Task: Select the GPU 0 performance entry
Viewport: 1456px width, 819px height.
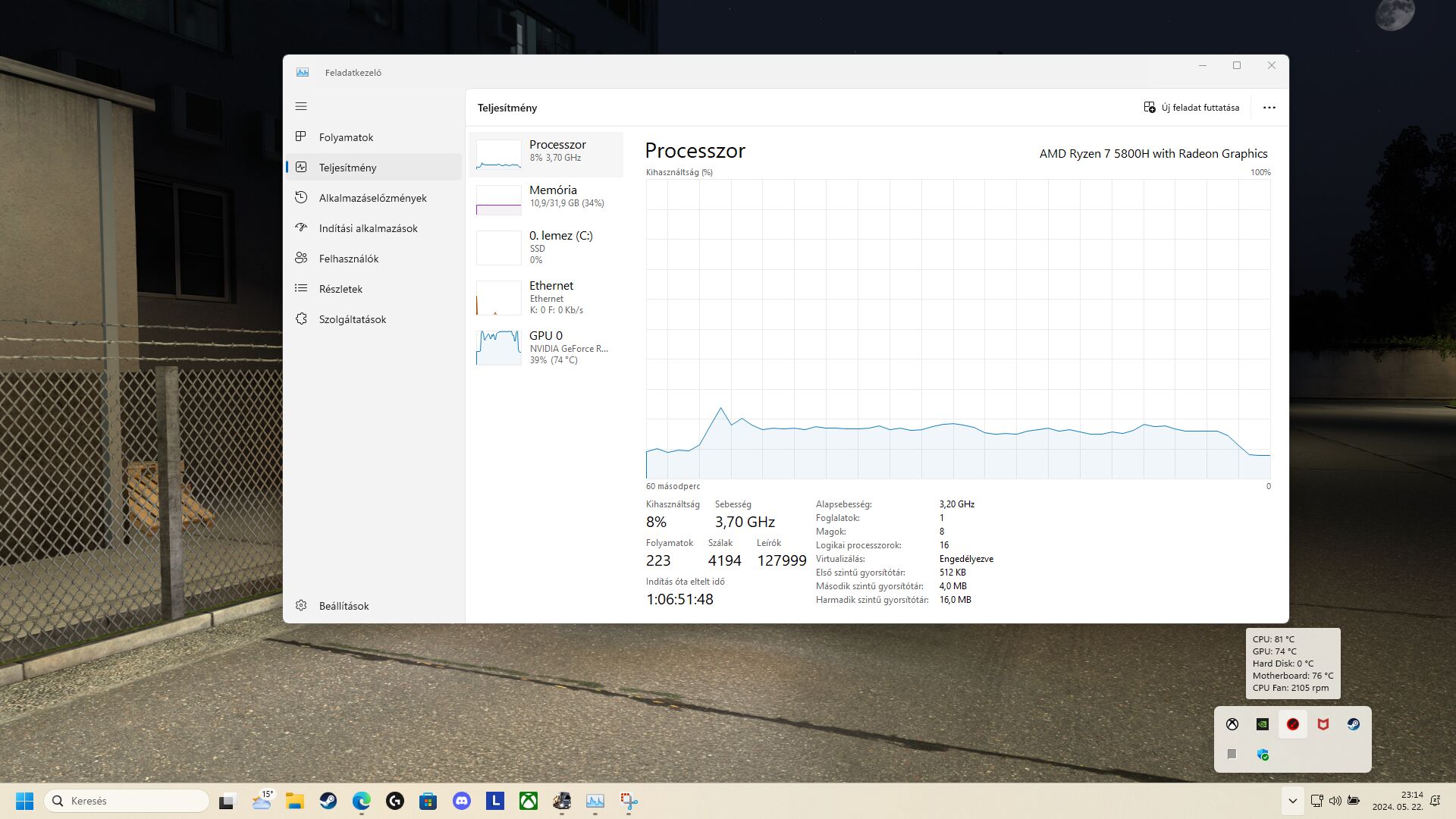Action: pyautogui.click(x=545, y=347)
